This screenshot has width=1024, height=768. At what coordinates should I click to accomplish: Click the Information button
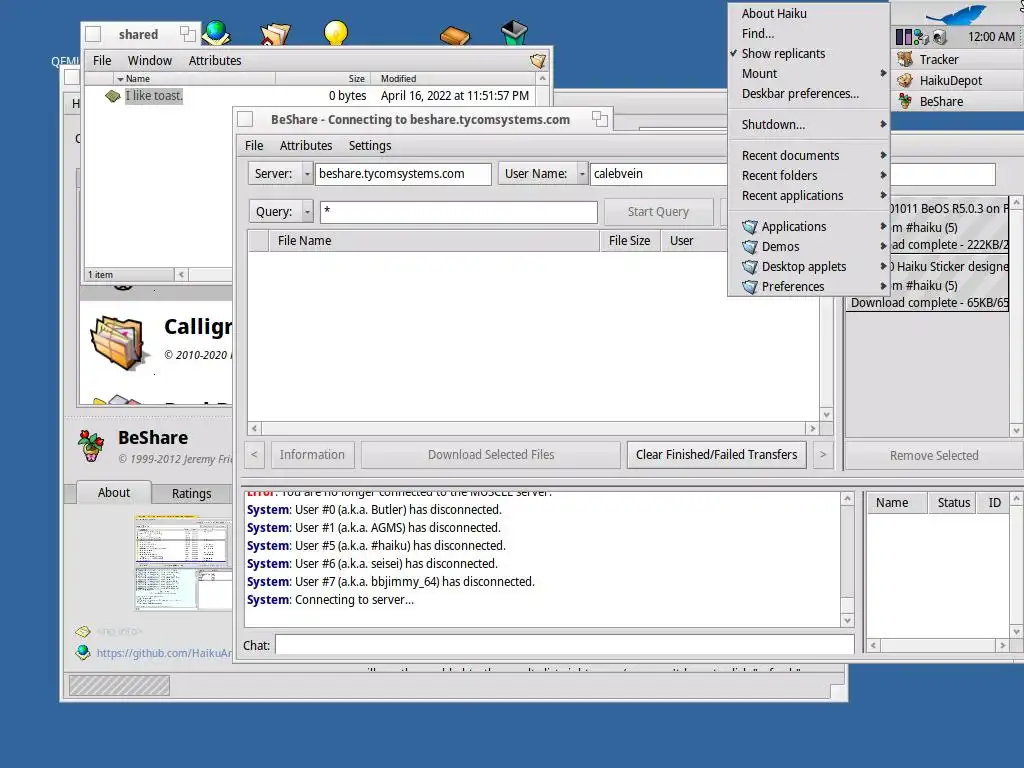(x=312, y=455)
